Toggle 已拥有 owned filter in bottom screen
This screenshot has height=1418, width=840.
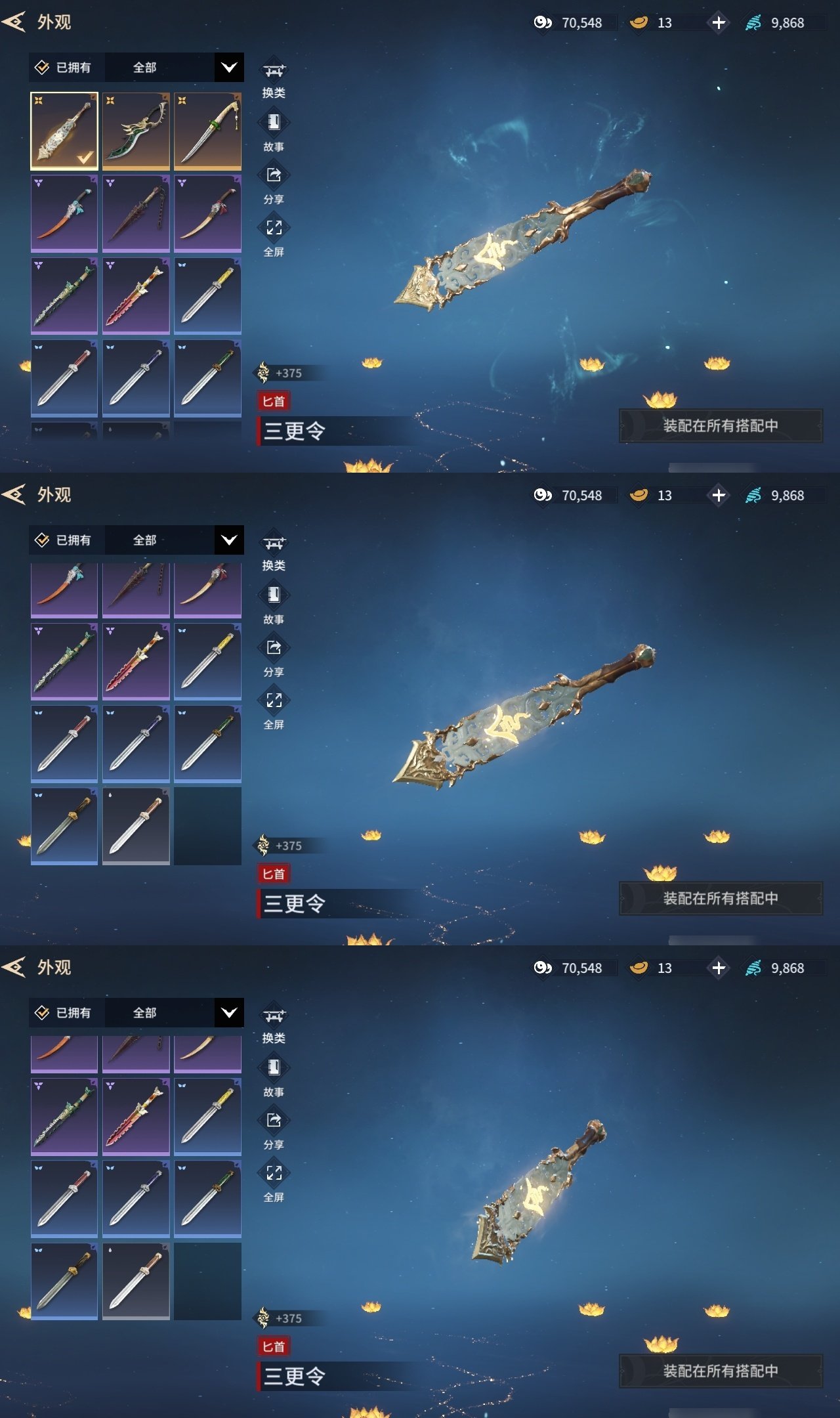(x=64, y=1012)
